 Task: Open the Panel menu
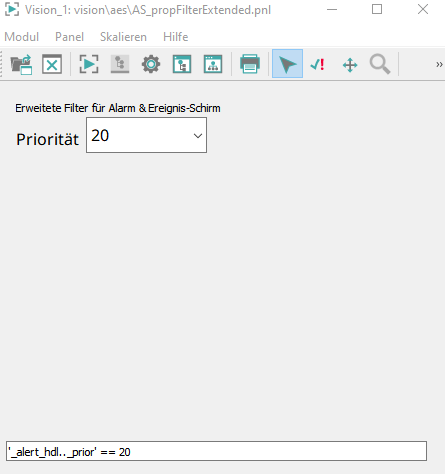point(69,37)
